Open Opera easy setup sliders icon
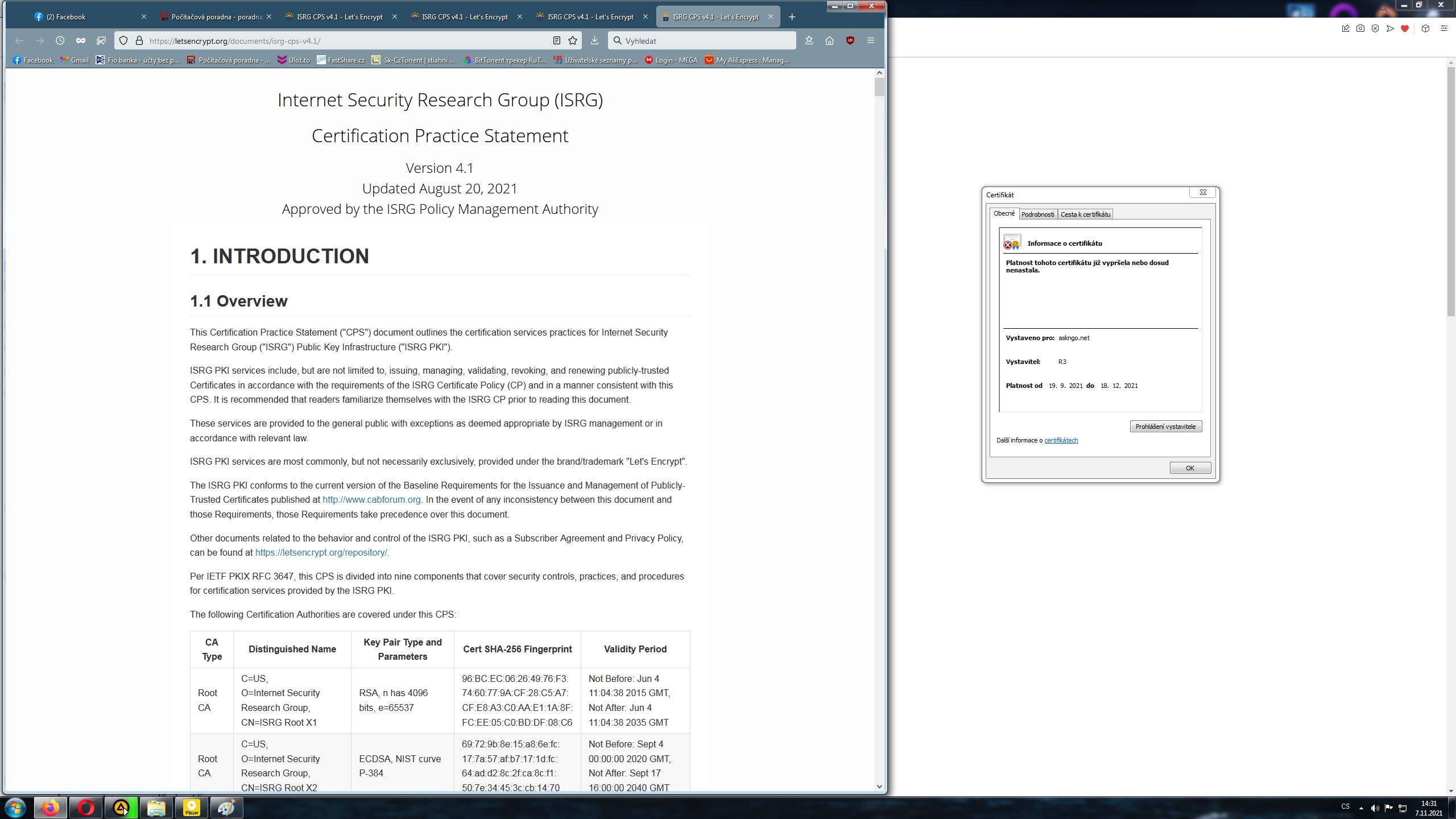Image resolution: width=1456 pixels, height=819 pixels. click(x=1443, y=28)
